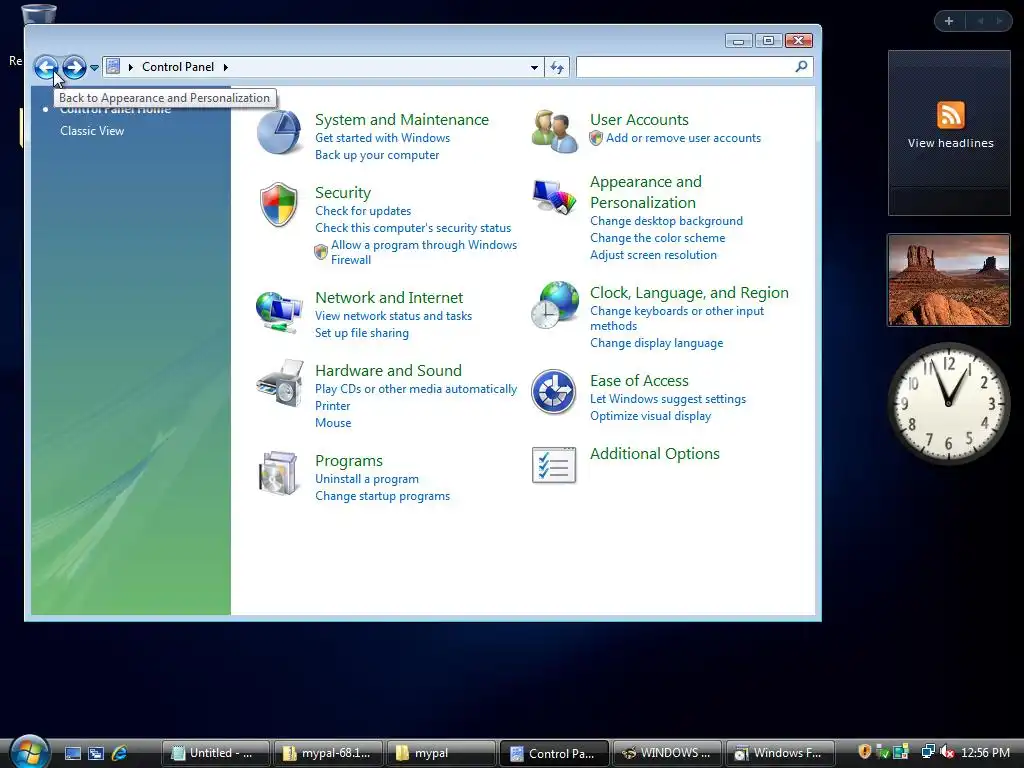Click the Additional Options checklist icon

[554, 466]
